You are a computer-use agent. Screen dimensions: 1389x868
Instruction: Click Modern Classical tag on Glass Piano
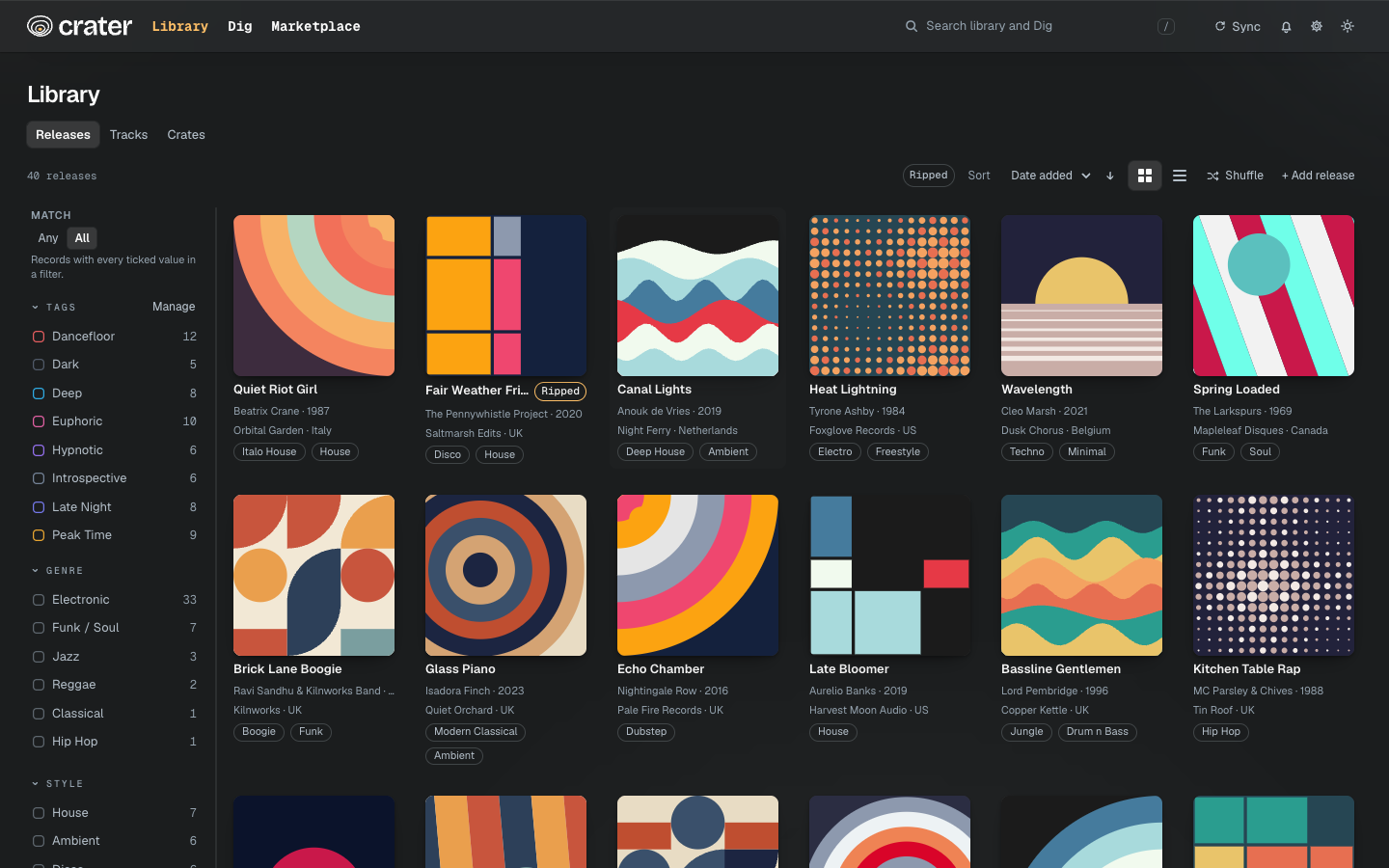tap(476, 732)
